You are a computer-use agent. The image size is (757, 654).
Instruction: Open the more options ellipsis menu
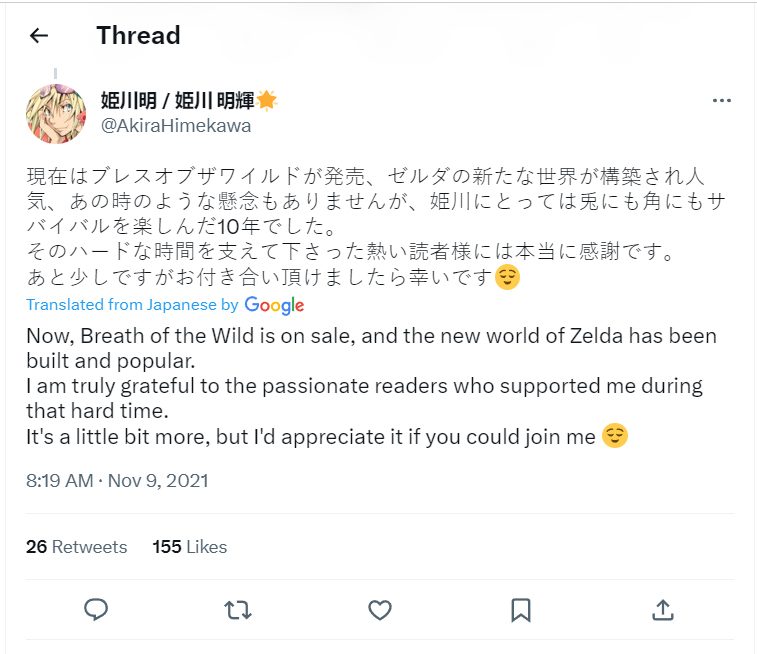coord(721,101)
